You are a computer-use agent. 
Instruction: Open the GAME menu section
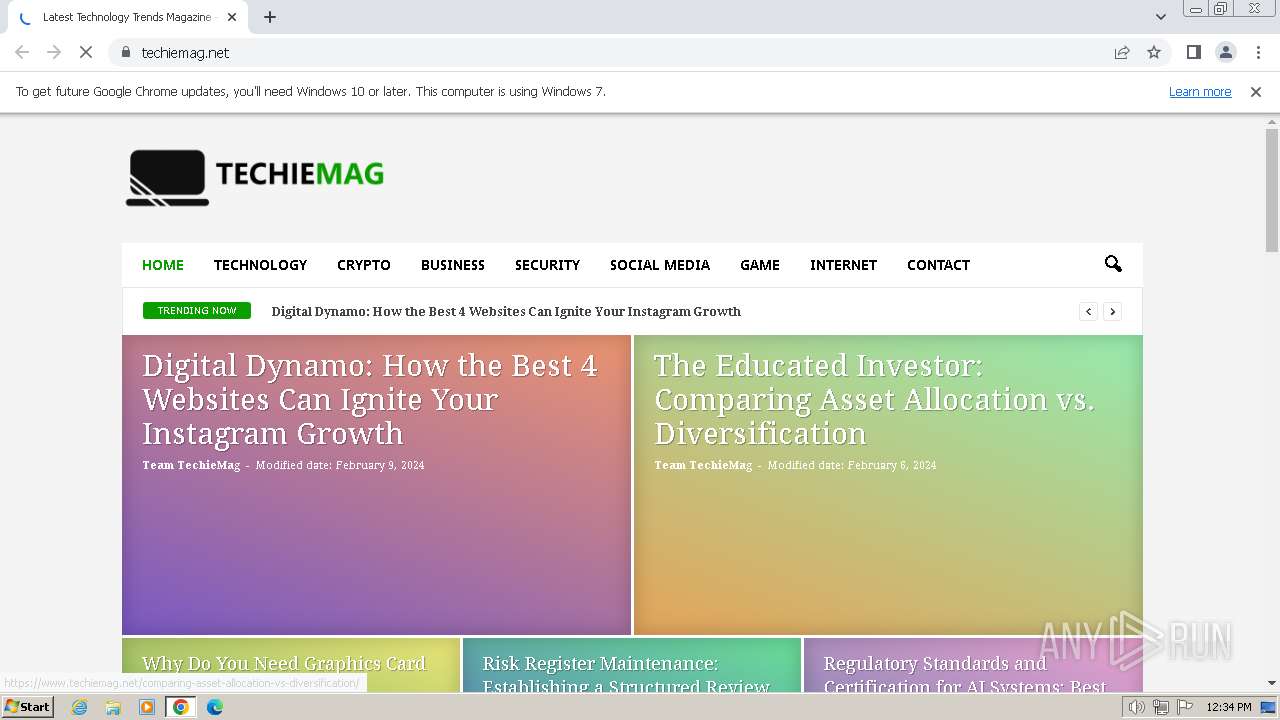(x=760, y=265)
